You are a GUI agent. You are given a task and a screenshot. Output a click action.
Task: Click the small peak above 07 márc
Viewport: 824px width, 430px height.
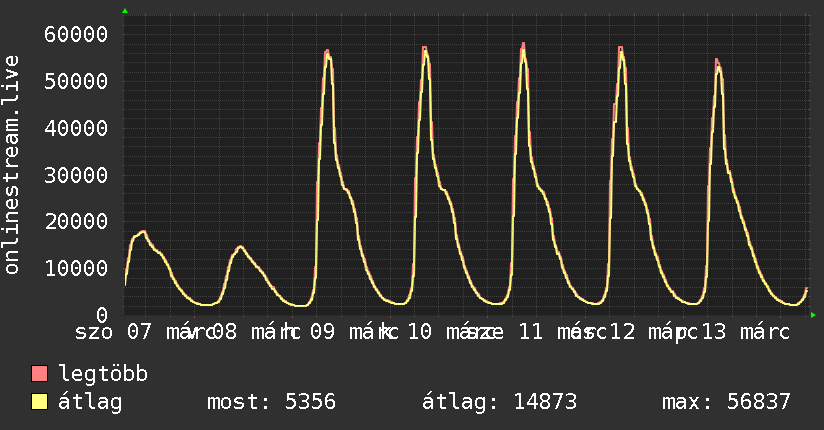pos(143,232)
